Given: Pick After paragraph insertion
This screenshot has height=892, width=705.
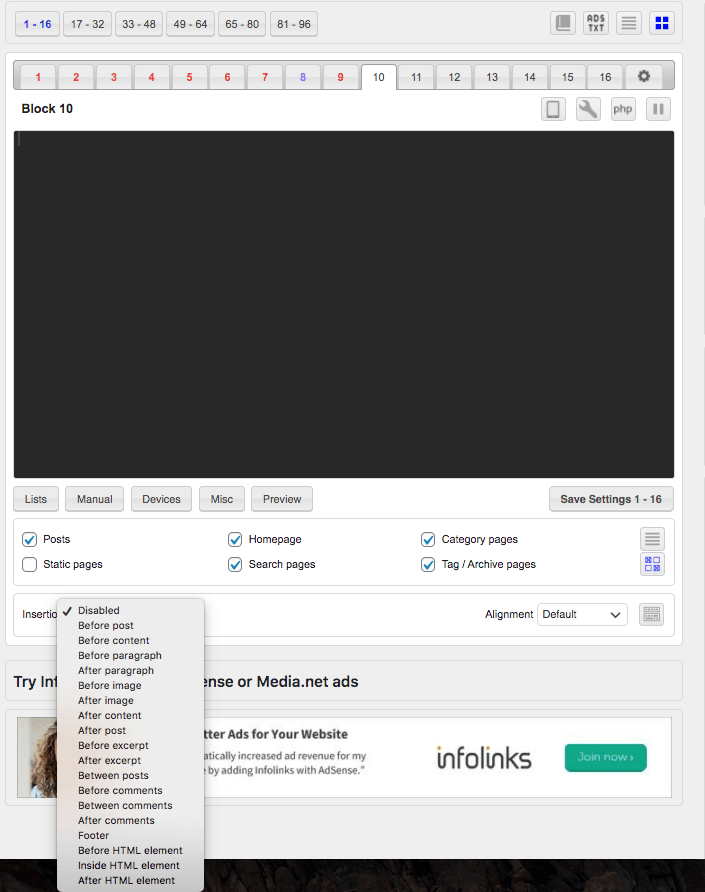Looking at the screenshot, I should [130, 670].
